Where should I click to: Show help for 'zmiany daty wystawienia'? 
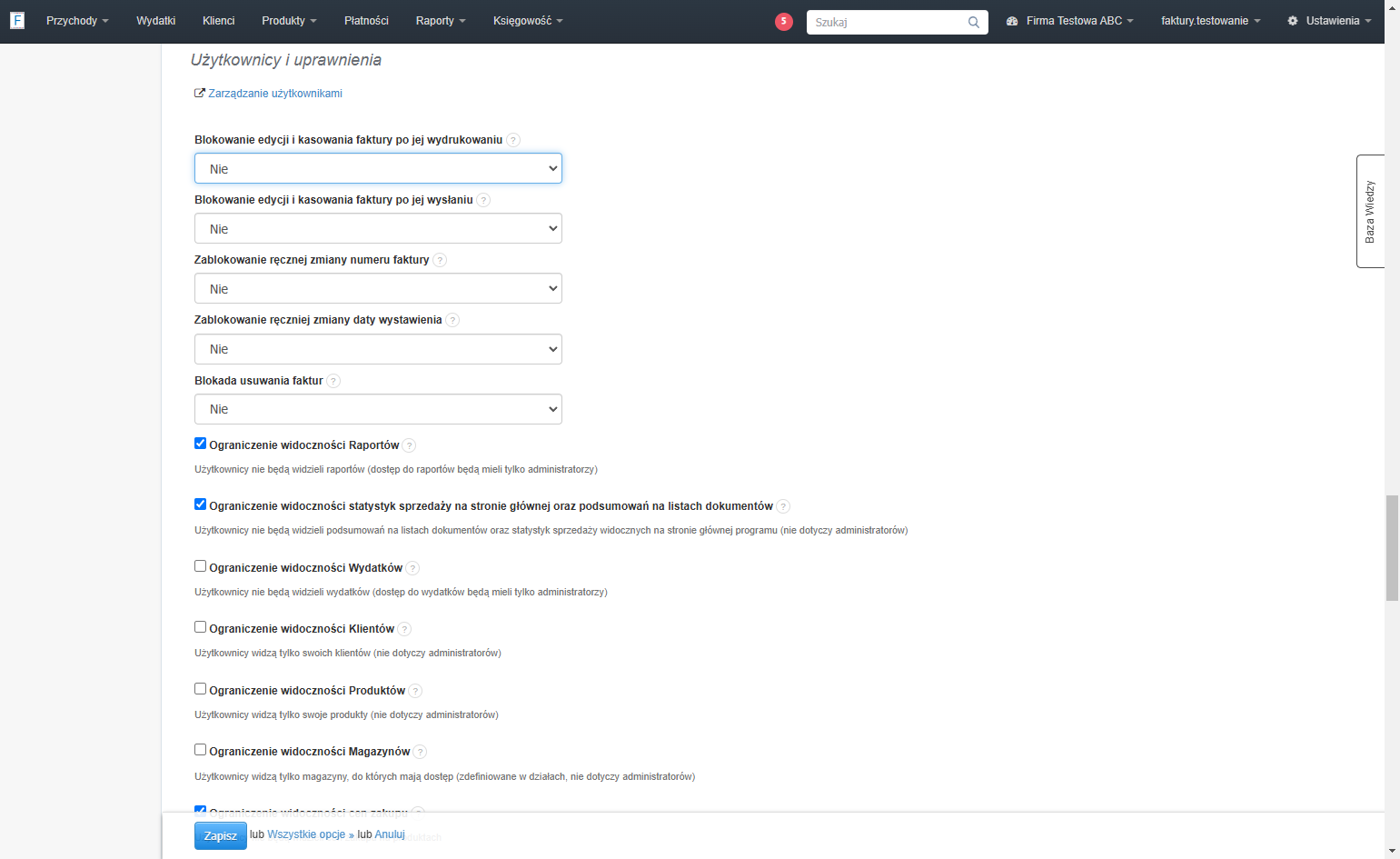(452, 320)
